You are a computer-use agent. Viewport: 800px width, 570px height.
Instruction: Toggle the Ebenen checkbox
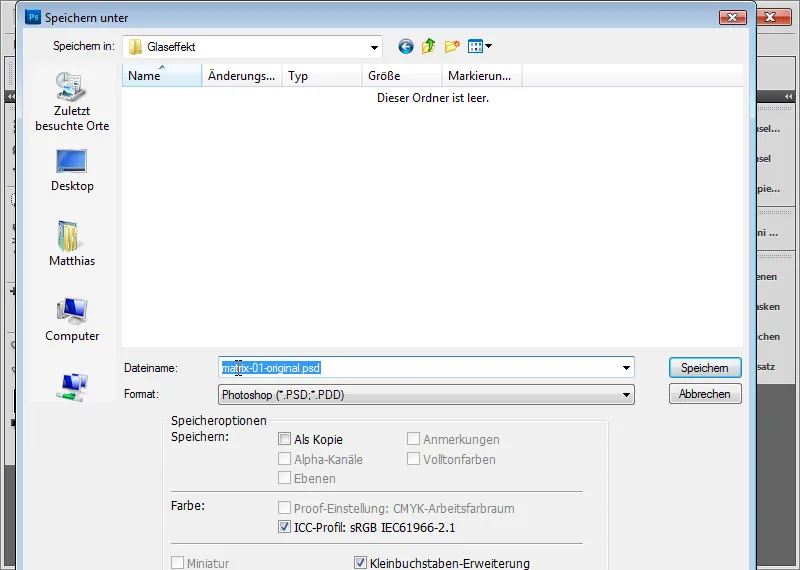pos(284,478)
